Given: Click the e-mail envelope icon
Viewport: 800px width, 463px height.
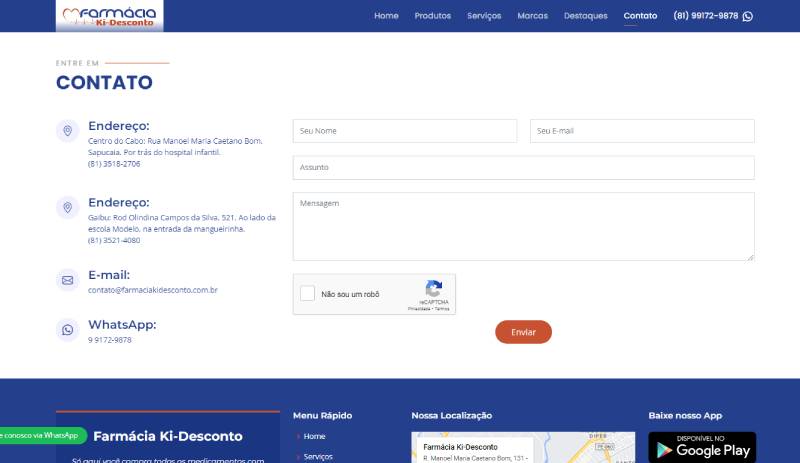Looking at the screenshot, I should 67,281.
